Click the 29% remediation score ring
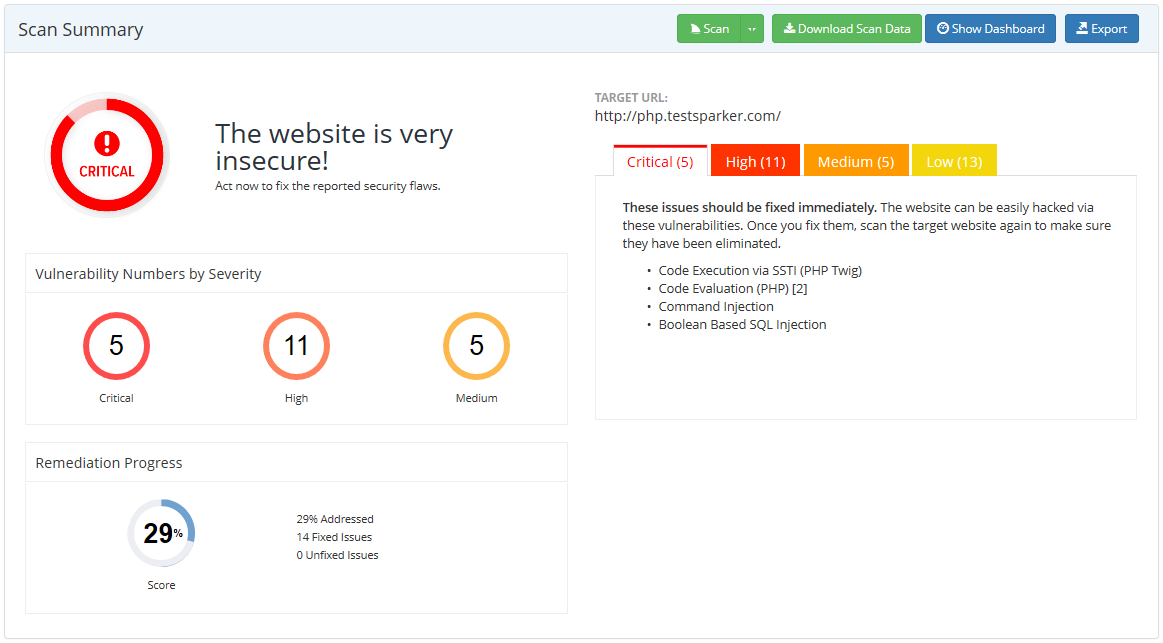 (161, 533)
